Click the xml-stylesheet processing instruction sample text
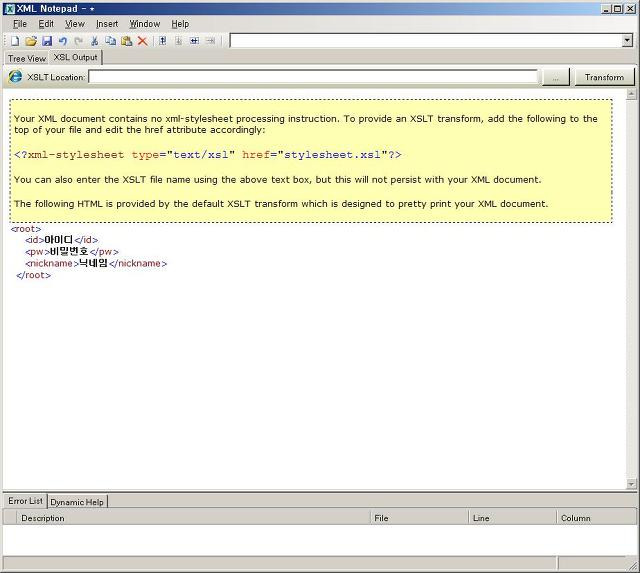640x573 pixels. 208,155
